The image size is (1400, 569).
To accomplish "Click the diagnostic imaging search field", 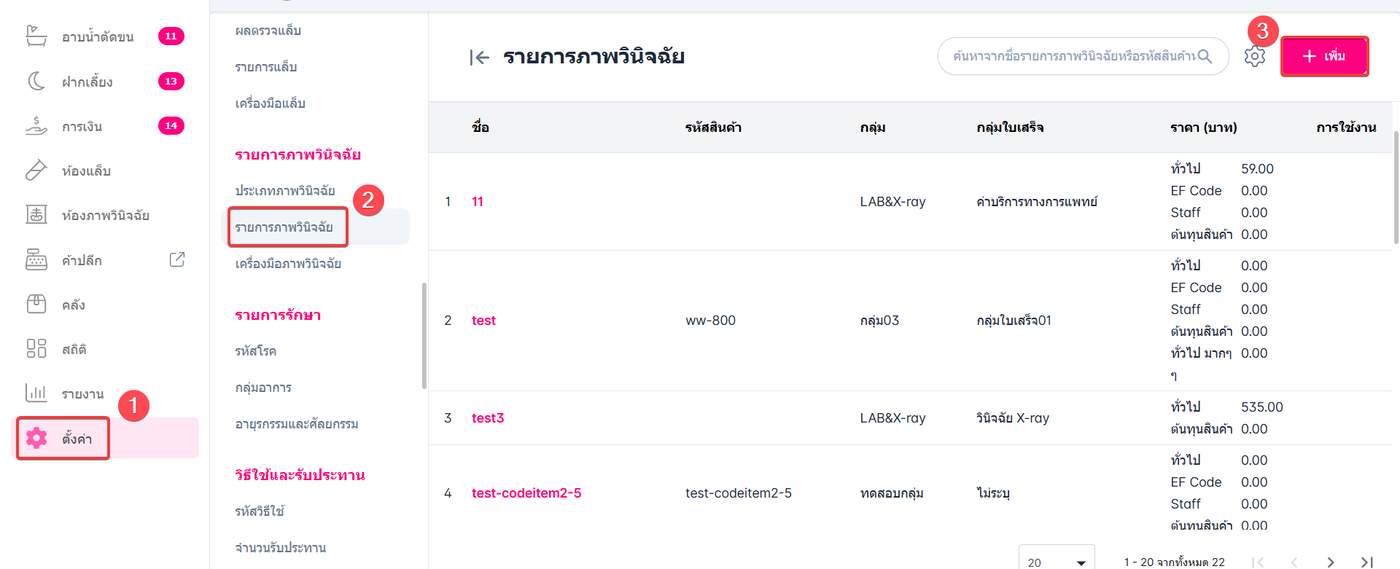I will (x=1075, y=57).
